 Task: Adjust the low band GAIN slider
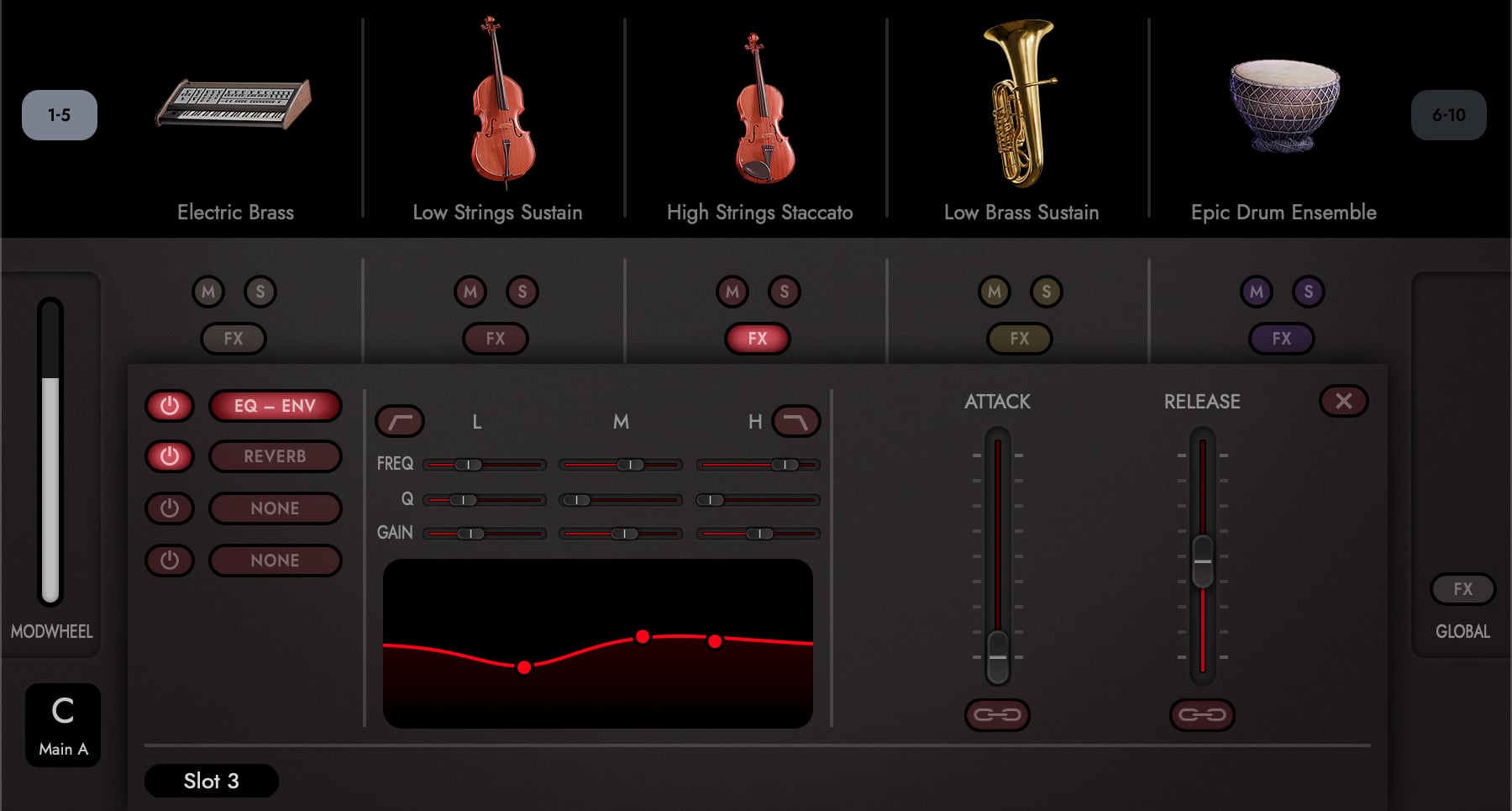[x=485, y=534]
